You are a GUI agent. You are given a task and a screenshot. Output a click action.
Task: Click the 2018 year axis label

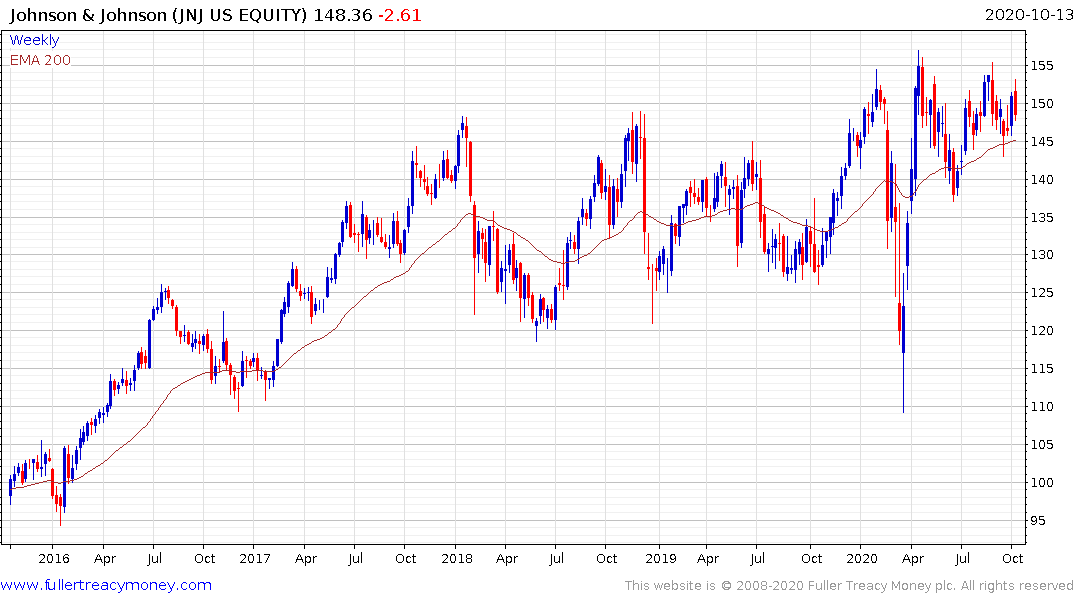point(457,558)
